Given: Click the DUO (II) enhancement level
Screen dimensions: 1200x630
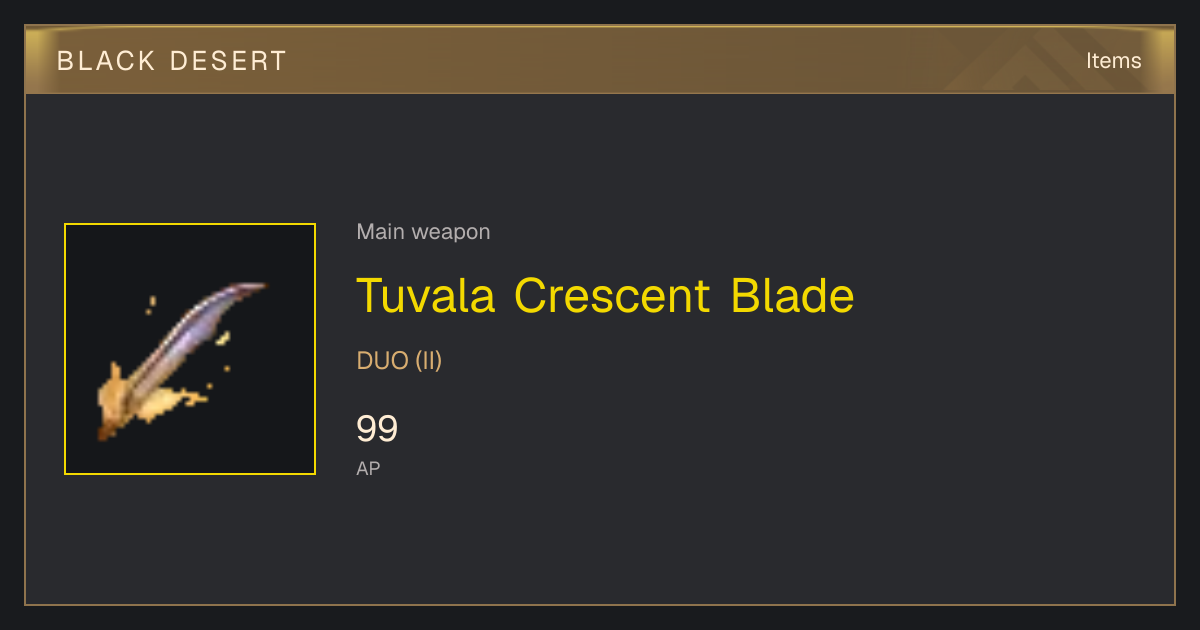Looking at the screenshot, I should [x=399, y=361].
